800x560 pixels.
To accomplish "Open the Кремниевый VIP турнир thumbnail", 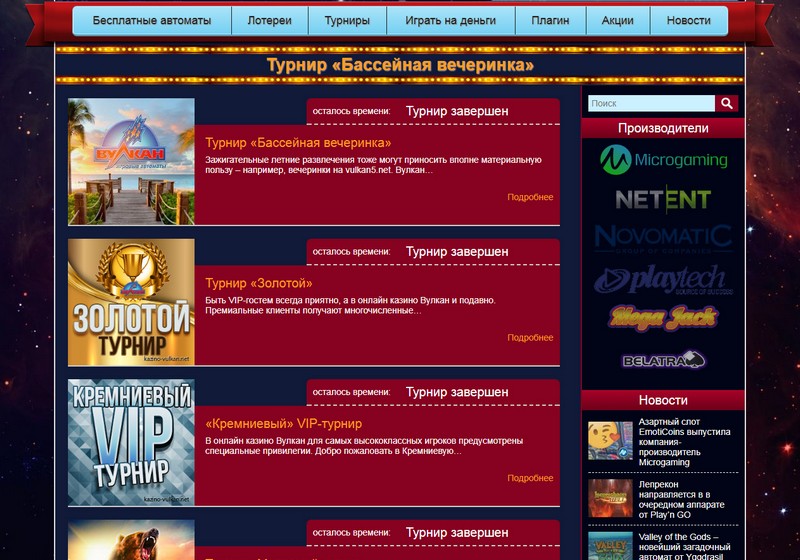I will (131, 442).
